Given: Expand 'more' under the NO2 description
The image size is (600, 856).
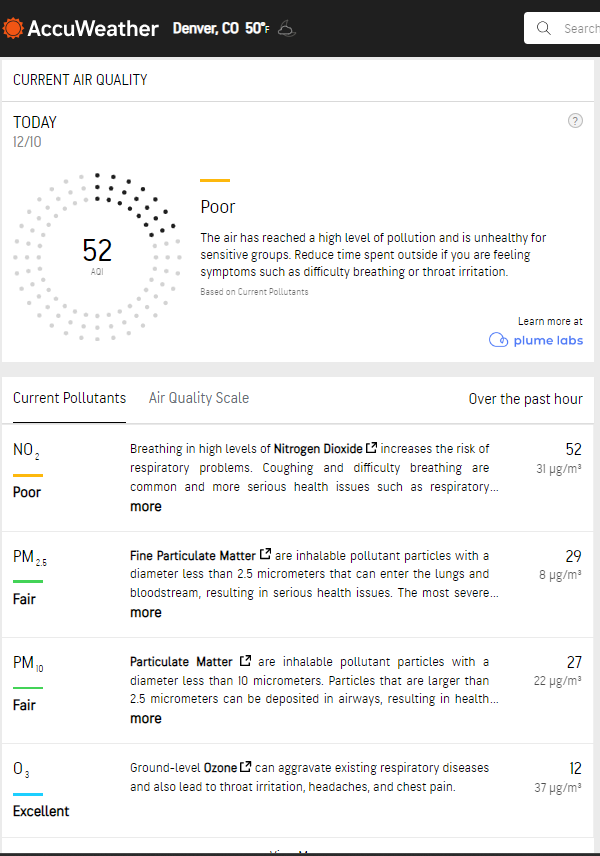Looking at the screenshot, I should tap(146, 506).
